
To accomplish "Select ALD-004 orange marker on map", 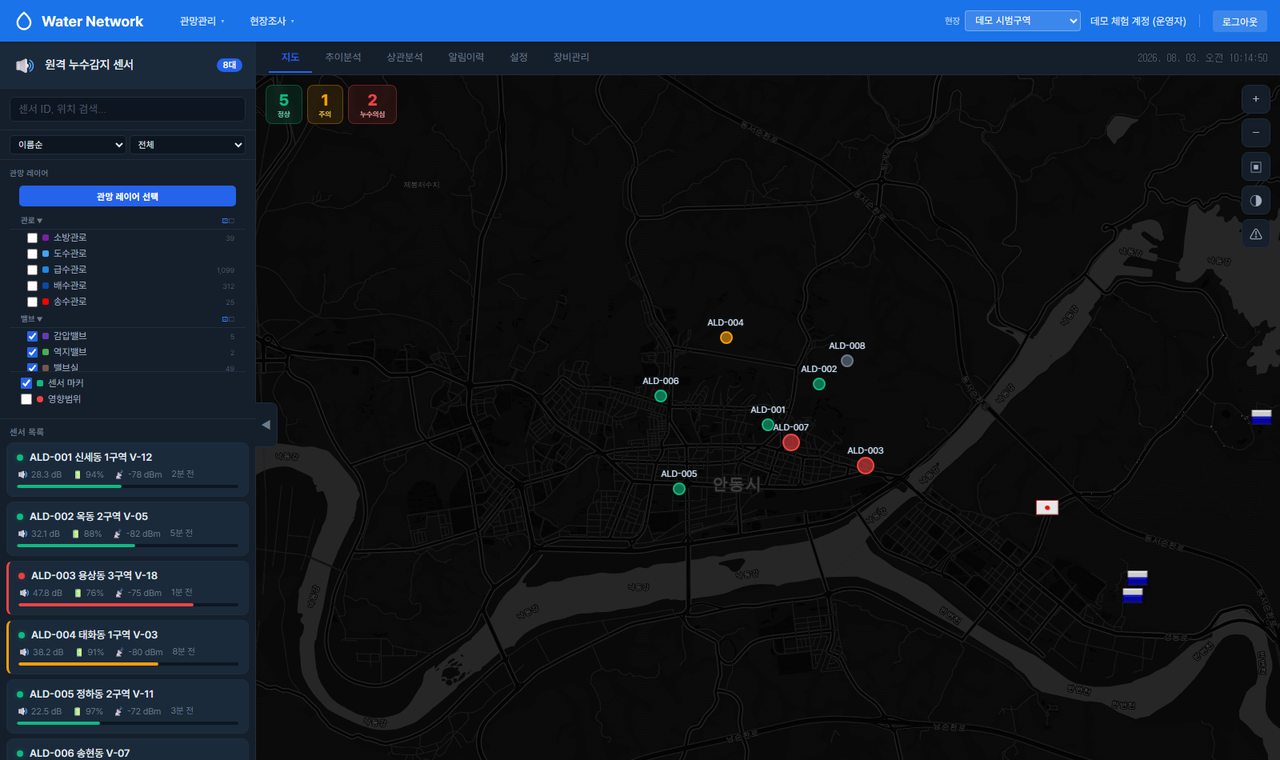I will (726, 338).
